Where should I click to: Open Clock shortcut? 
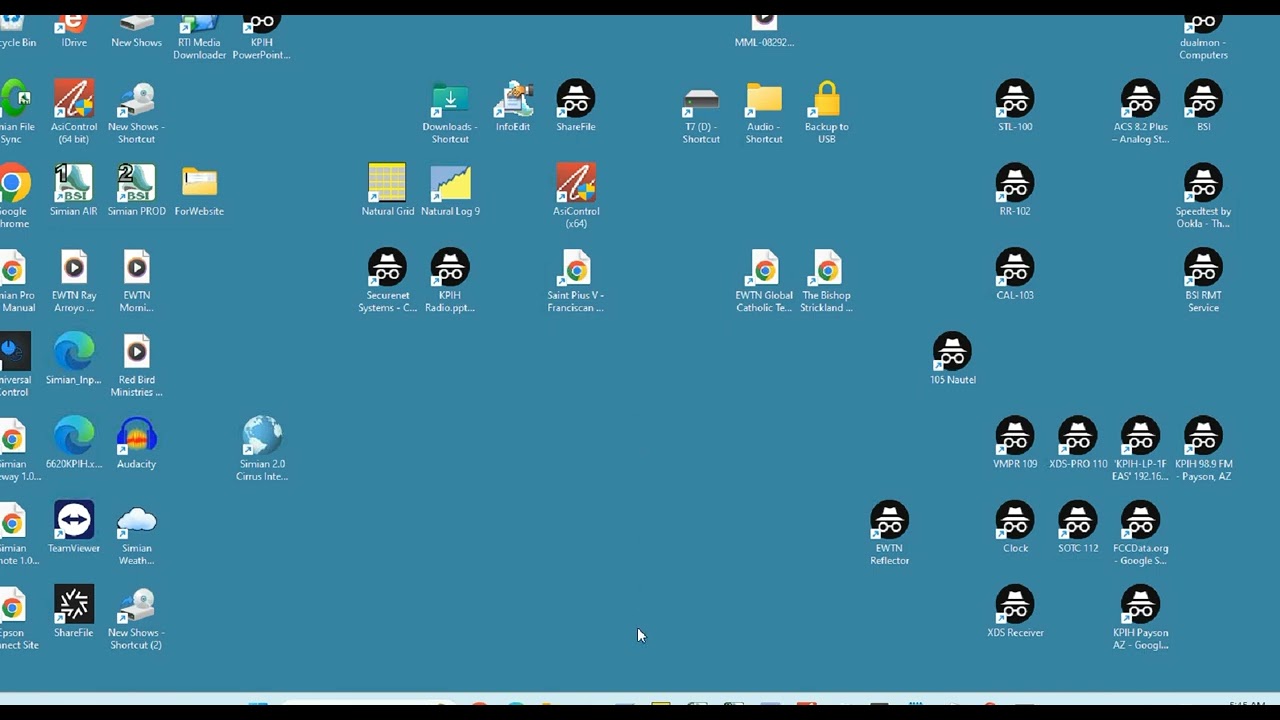click(x=1015, y=527)
